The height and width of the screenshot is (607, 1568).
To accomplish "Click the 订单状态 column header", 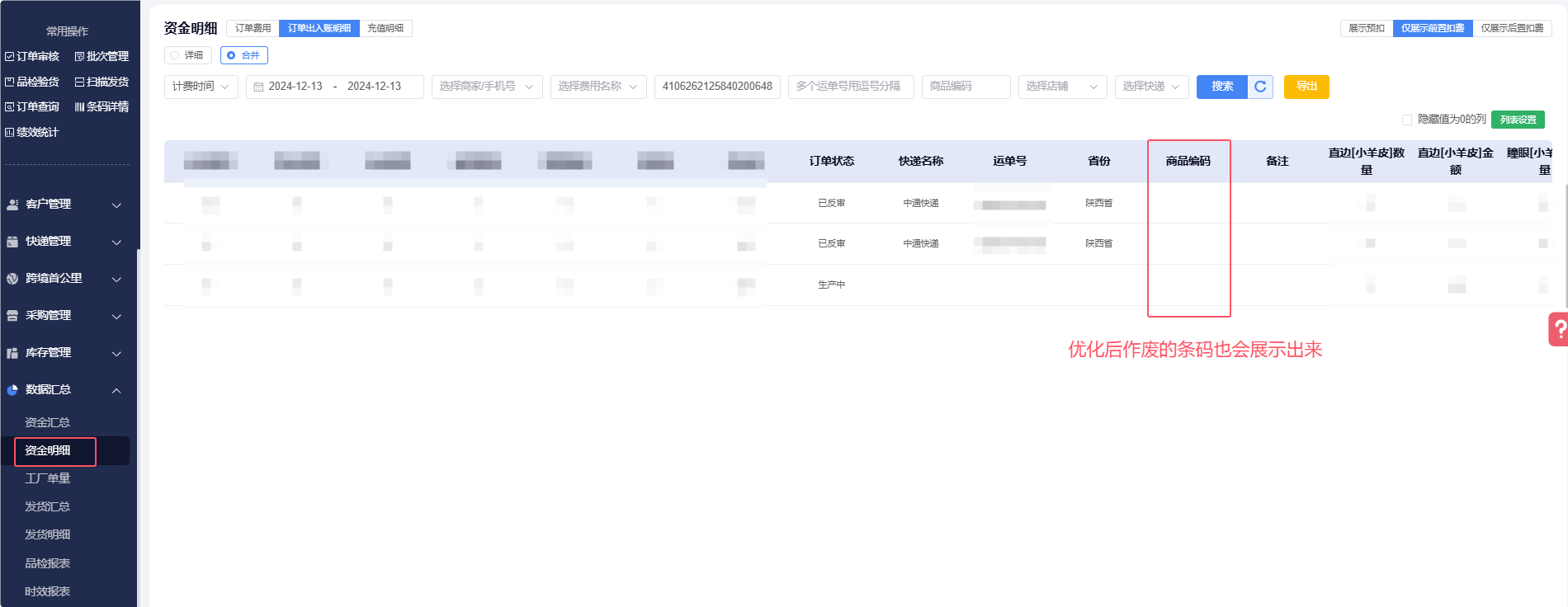I will 832,162.
